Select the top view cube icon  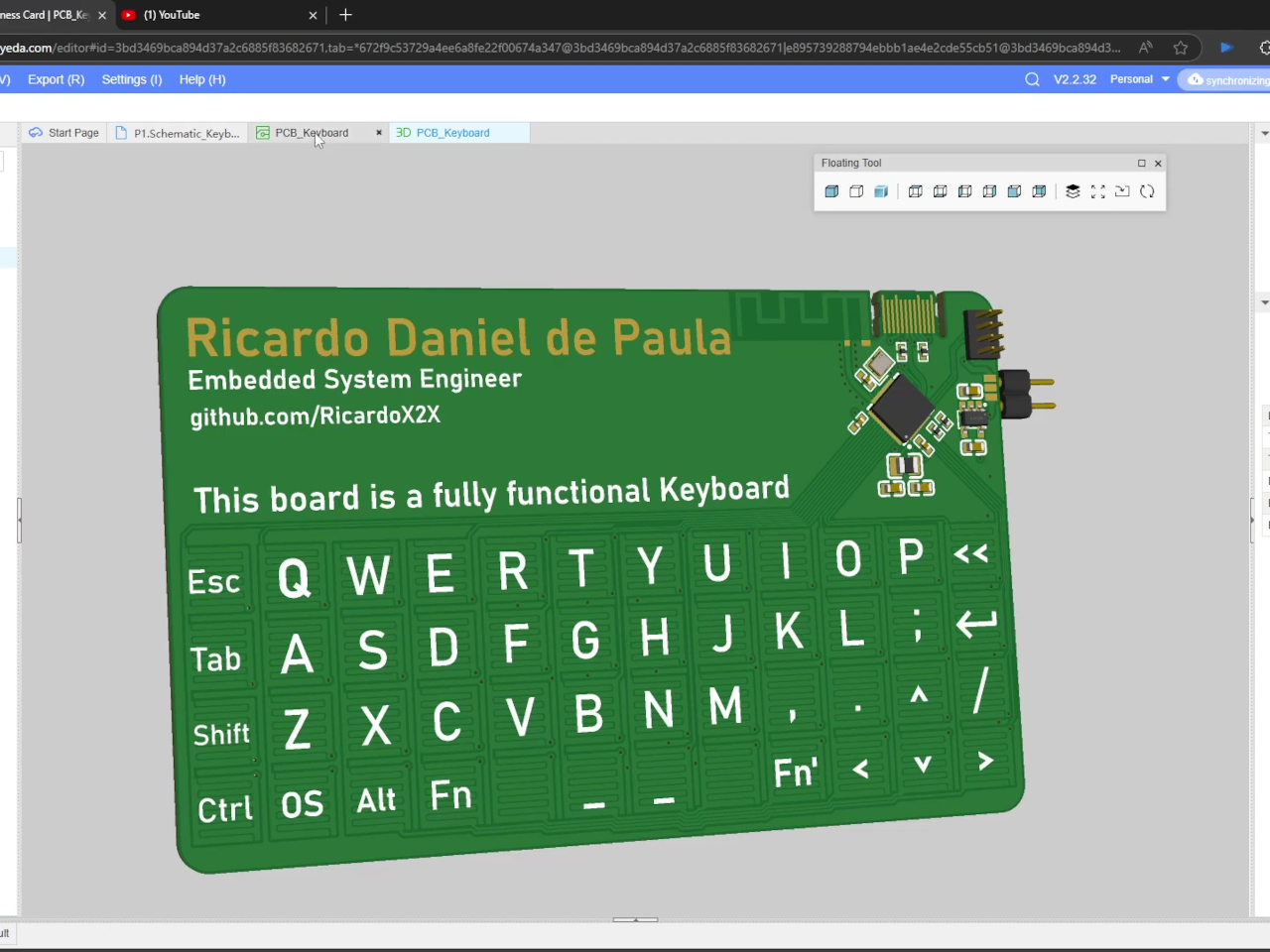tap(915, 190)
